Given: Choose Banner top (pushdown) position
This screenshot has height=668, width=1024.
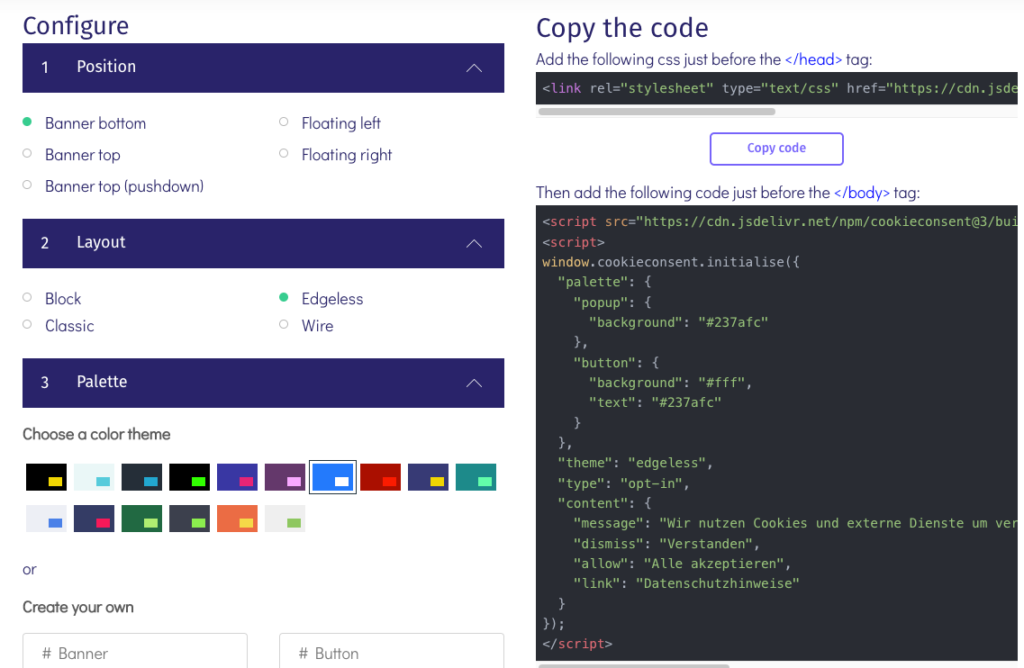Looking at the screenshot, I should tap(27, 185).
